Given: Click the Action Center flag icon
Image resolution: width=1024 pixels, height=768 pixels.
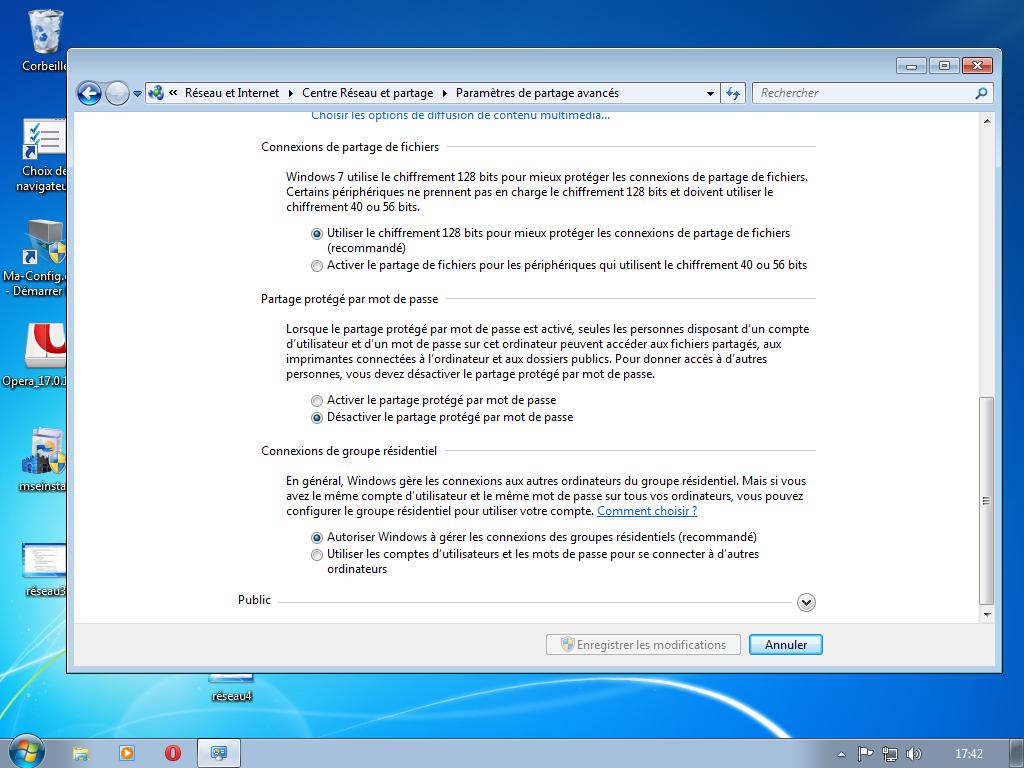Looking at the screenshot, I should (x=865, y=754).
